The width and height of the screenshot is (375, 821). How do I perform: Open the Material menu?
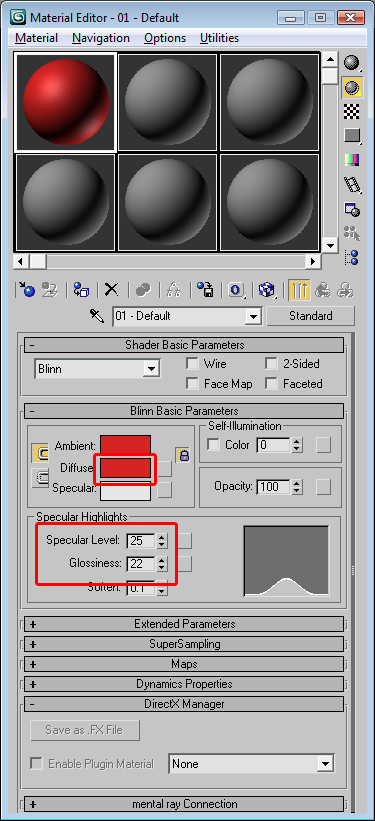37,38
